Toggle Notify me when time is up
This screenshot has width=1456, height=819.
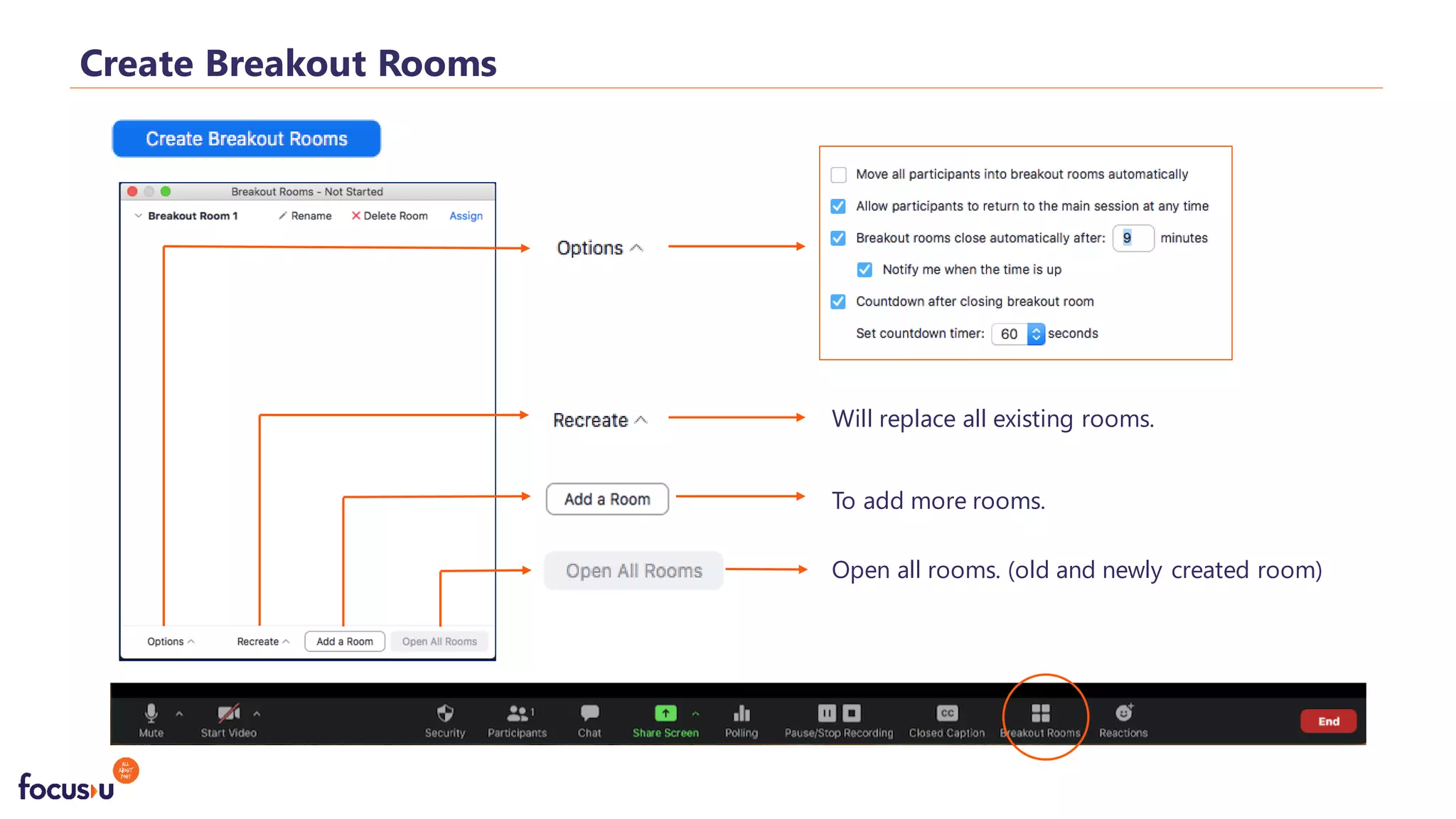(x=864, y=270)
